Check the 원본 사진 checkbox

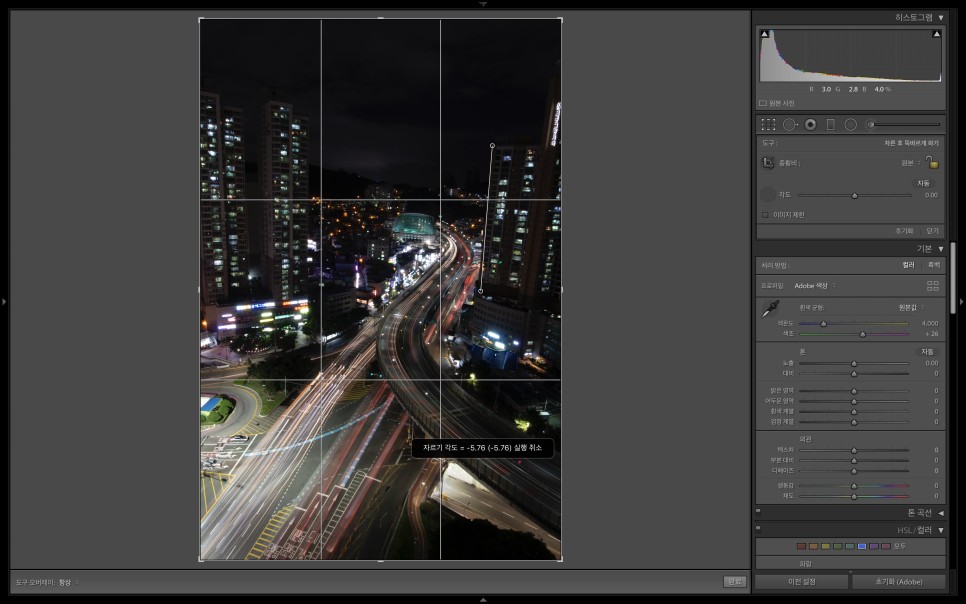(763, 103)
